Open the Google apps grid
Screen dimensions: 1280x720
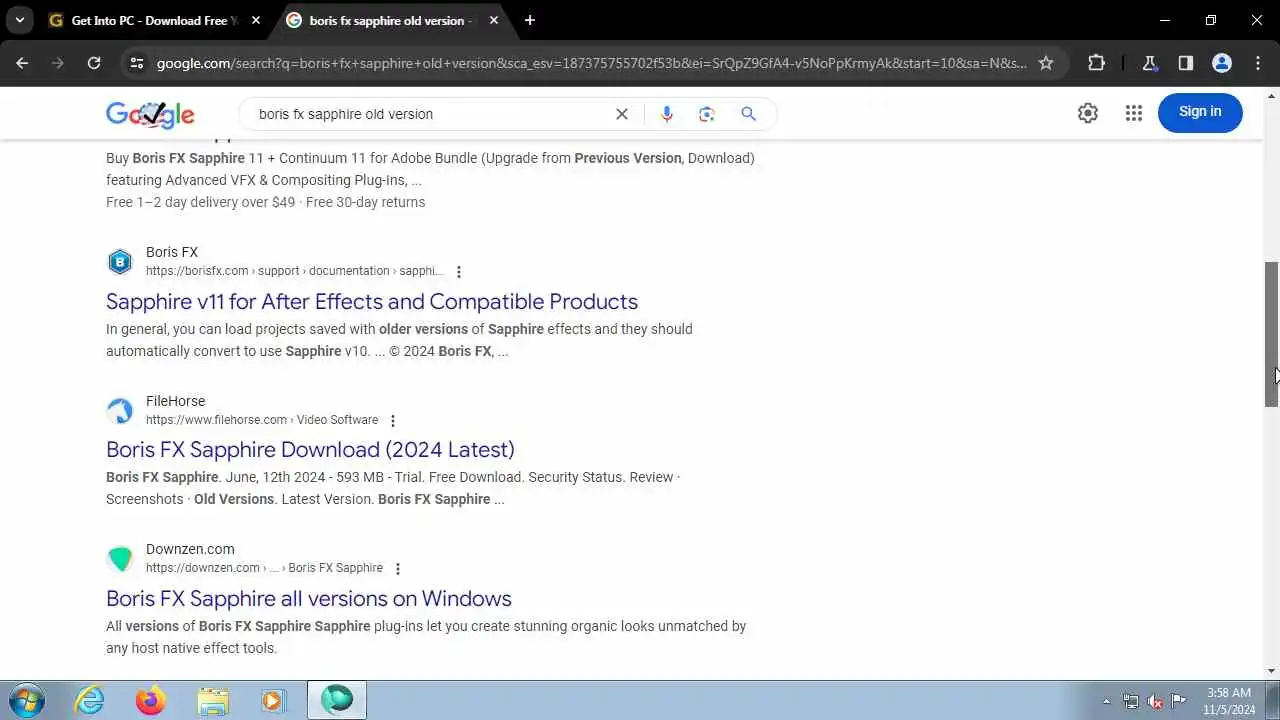point(1133,113)
